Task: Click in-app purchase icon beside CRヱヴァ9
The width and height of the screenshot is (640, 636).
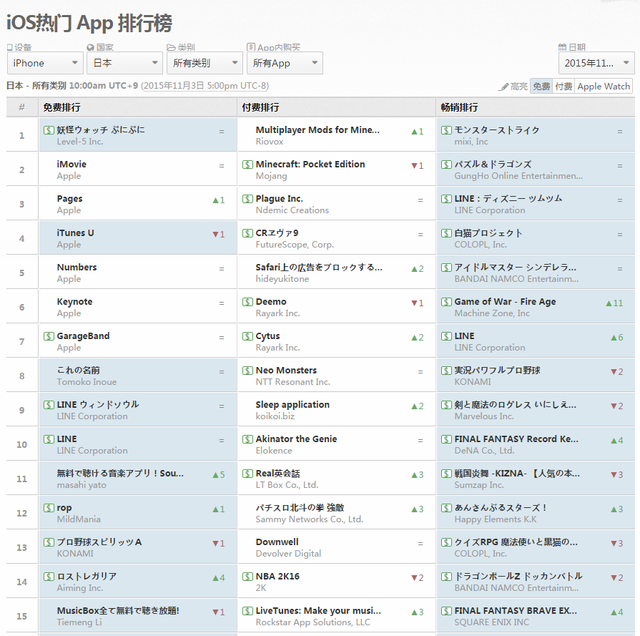Action: point(247,233)
